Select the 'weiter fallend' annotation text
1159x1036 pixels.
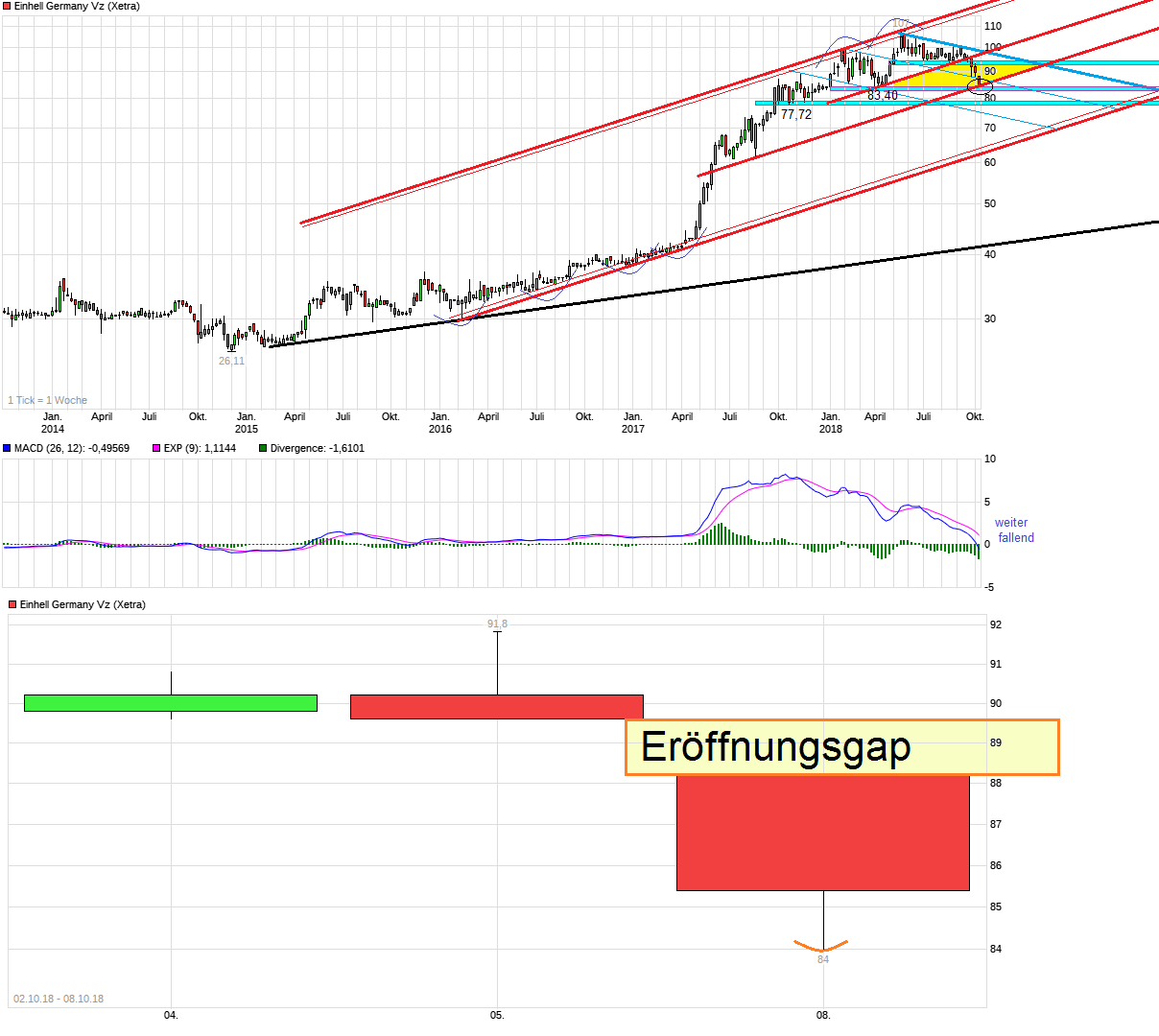pyautogui.click(x=1012, y=530)
